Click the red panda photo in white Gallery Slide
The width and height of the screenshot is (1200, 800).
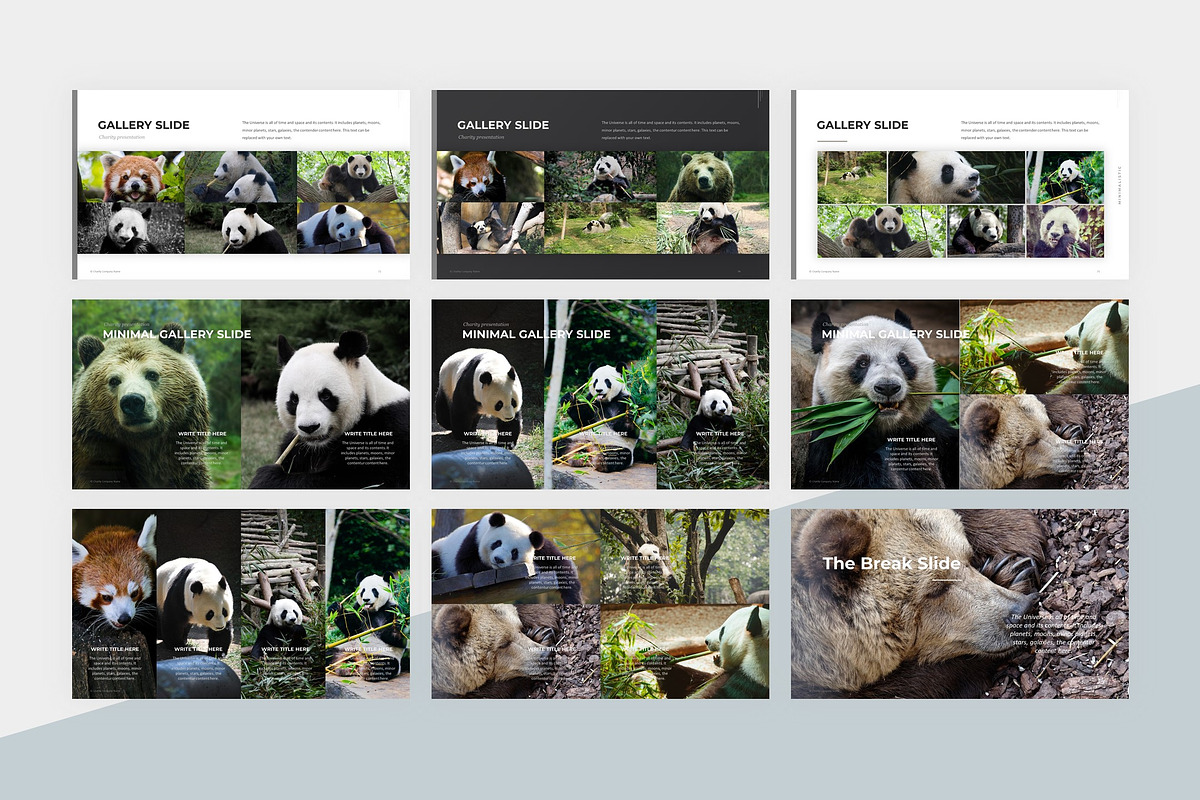[x=131, y=177]
